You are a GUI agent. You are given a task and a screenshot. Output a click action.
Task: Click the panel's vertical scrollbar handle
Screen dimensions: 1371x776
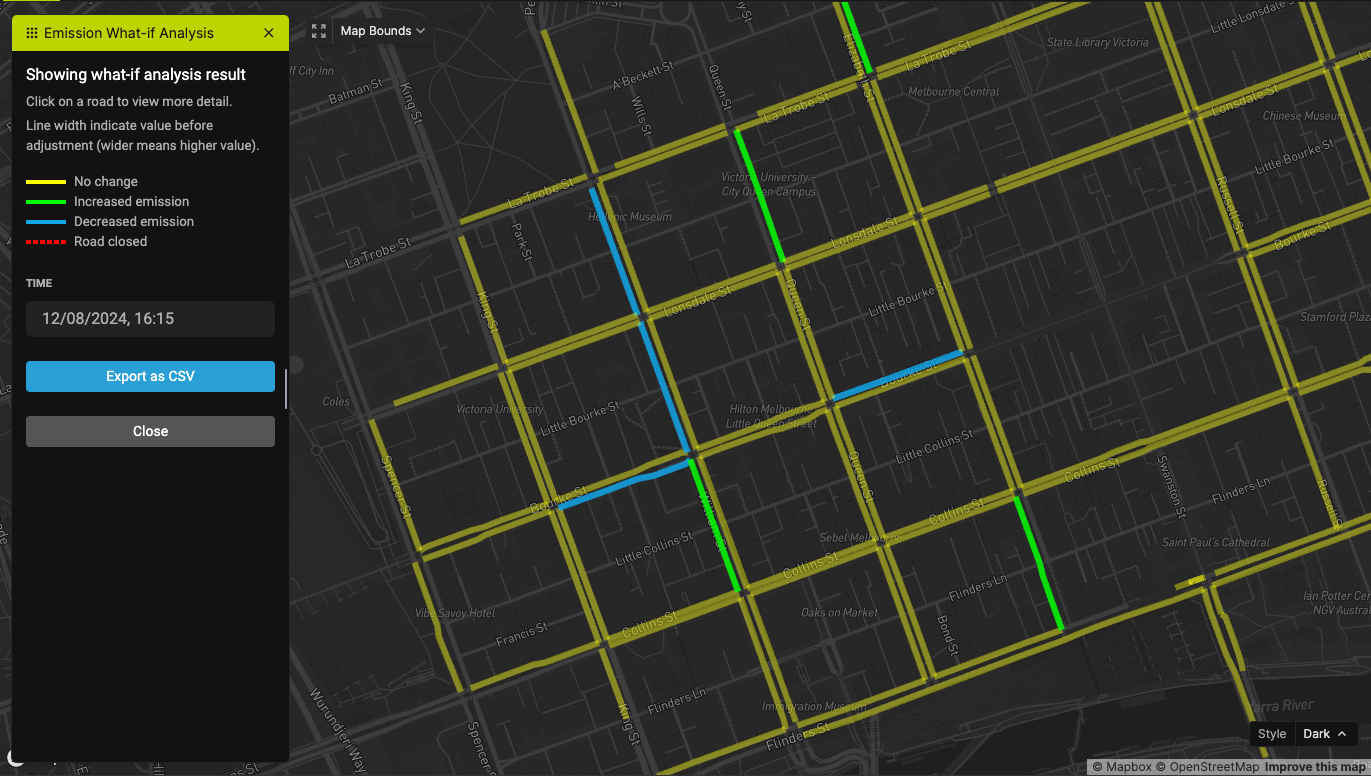coord(286,389)
